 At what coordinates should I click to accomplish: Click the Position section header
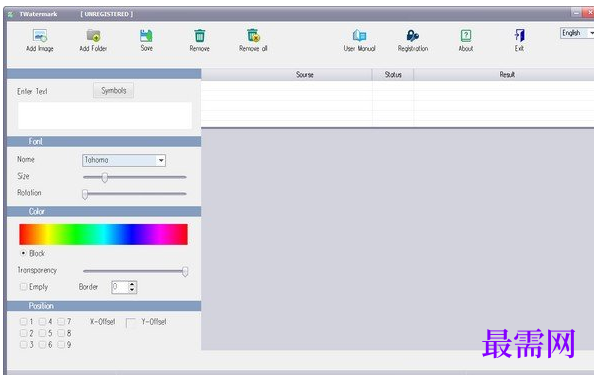coord(104,306)
